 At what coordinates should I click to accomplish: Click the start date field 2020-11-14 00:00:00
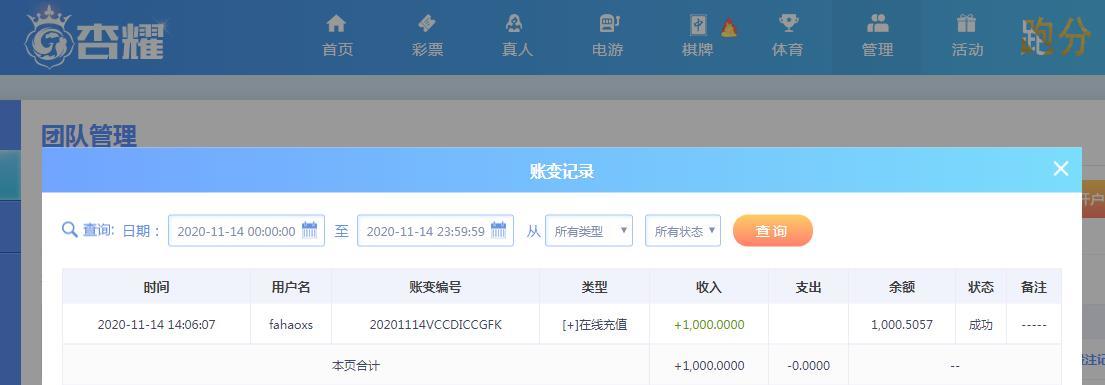pos(246,231)
